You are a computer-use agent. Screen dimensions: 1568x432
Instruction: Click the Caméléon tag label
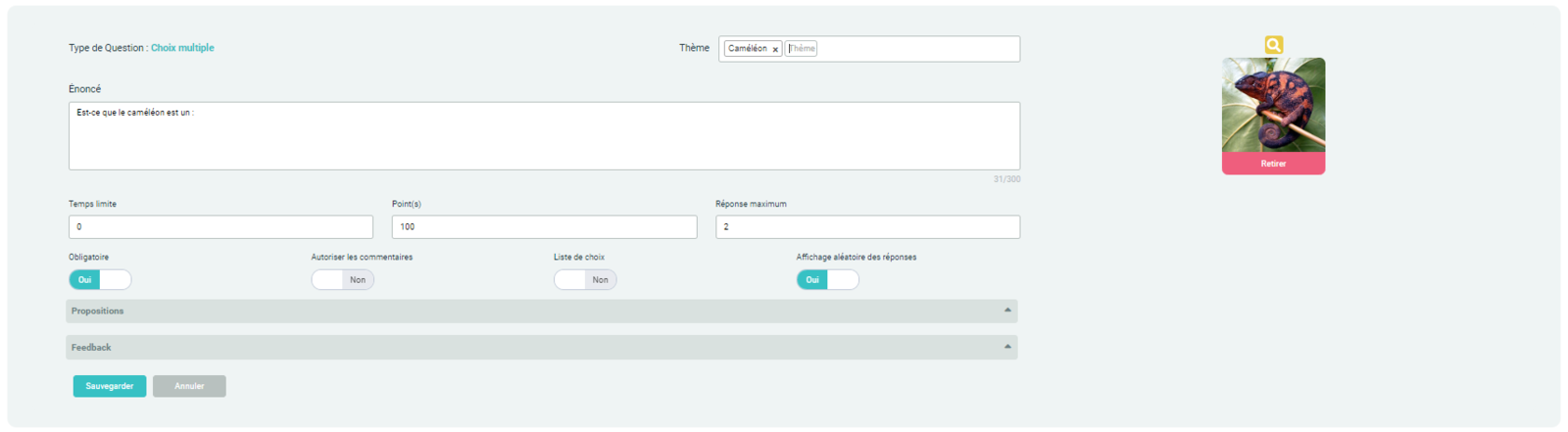point(748,49)
